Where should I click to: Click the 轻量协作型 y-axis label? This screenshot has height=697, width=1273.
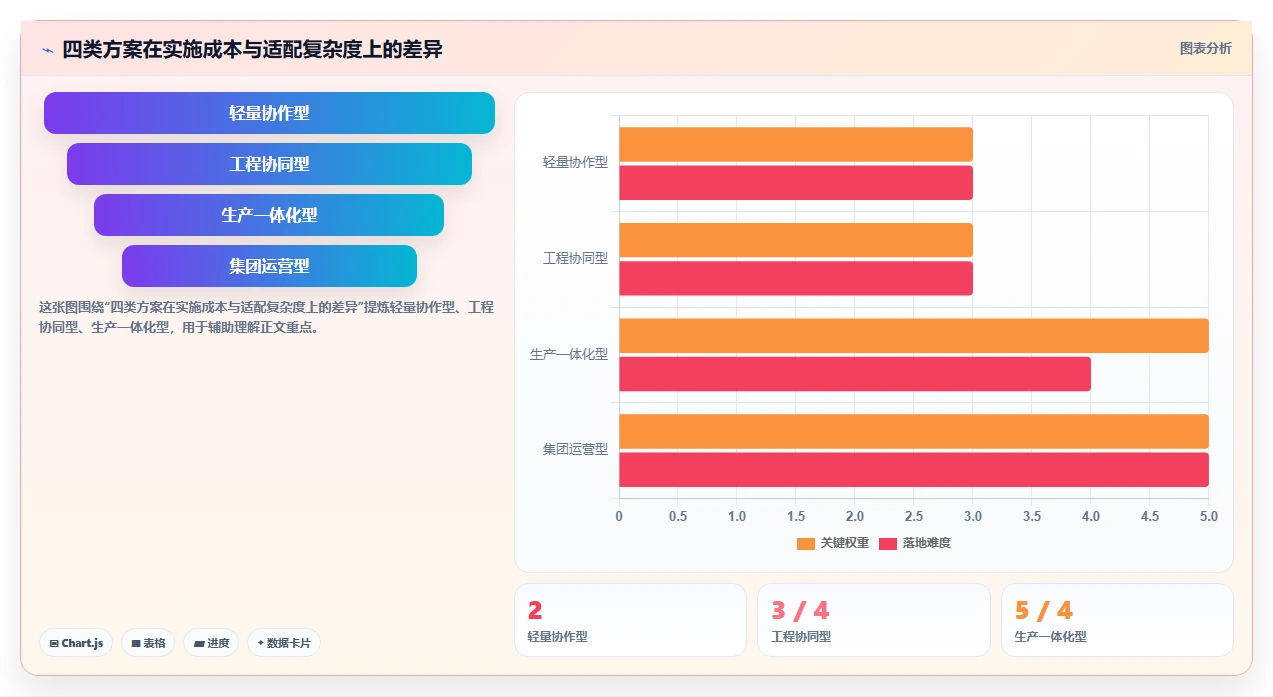pos(575,162)
